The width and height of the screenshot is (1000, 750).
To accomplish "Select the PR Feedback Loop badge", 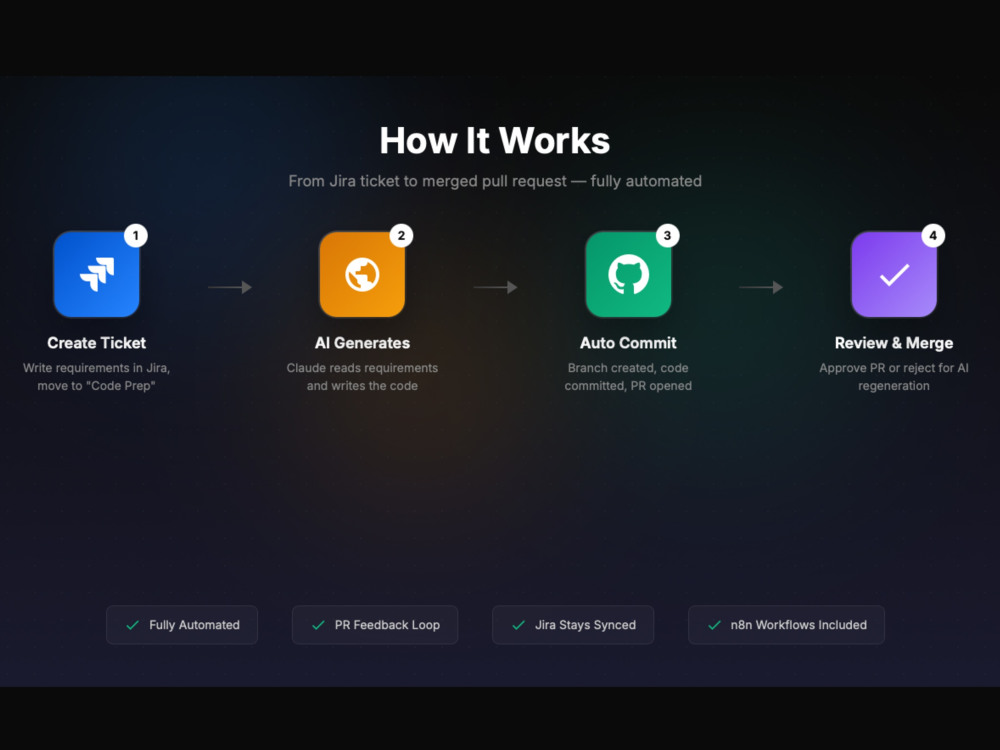I will tap(375, 625).
